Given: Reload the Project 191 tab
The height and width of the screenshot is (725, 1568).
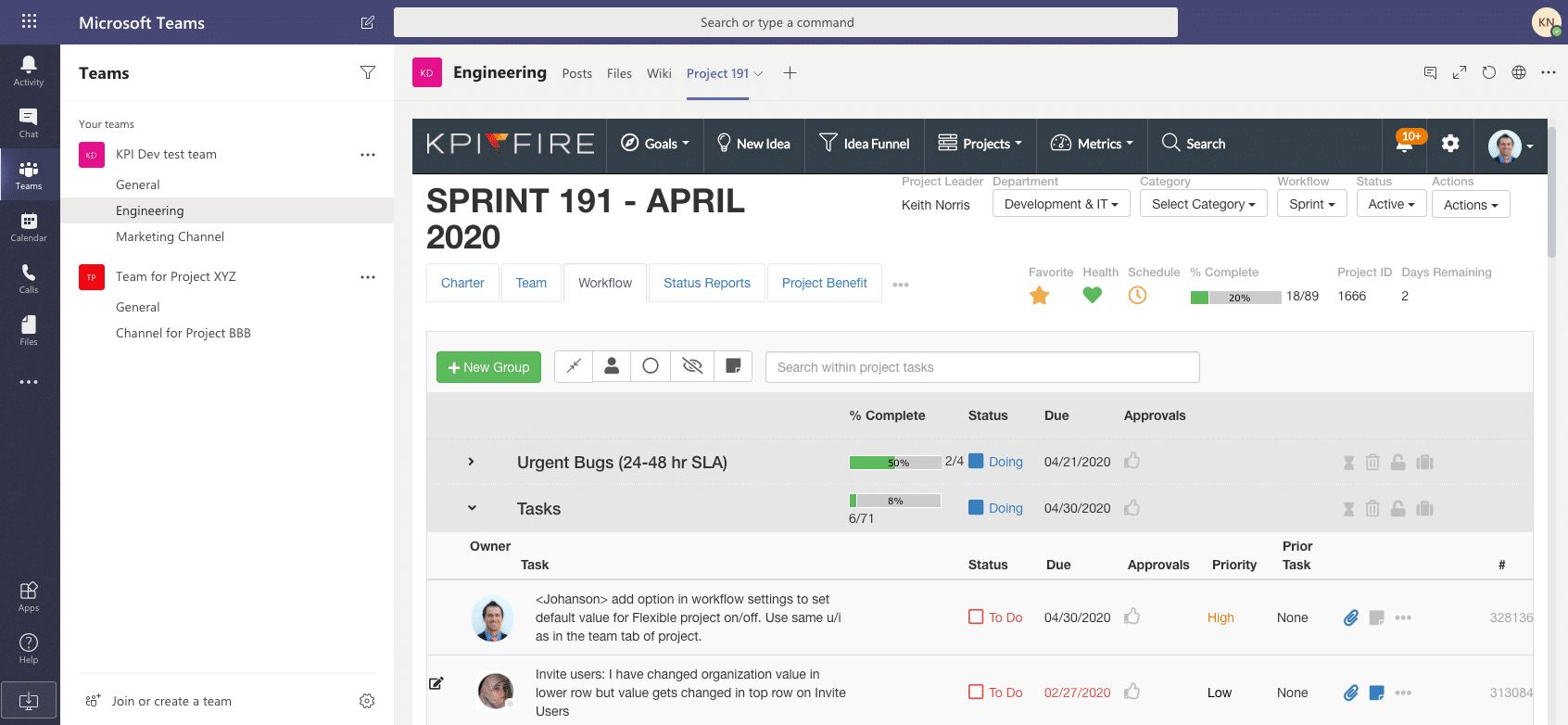Looking at the screenshot, I should [x=1489, y=72].
